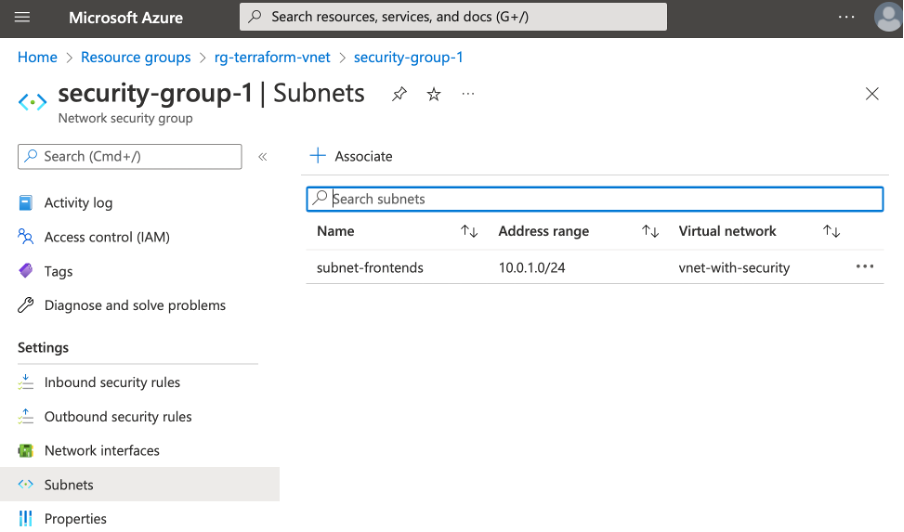Open the user account avatar
Image resolution: width=904 pixels, height=532 pixels.
point(888,17)
